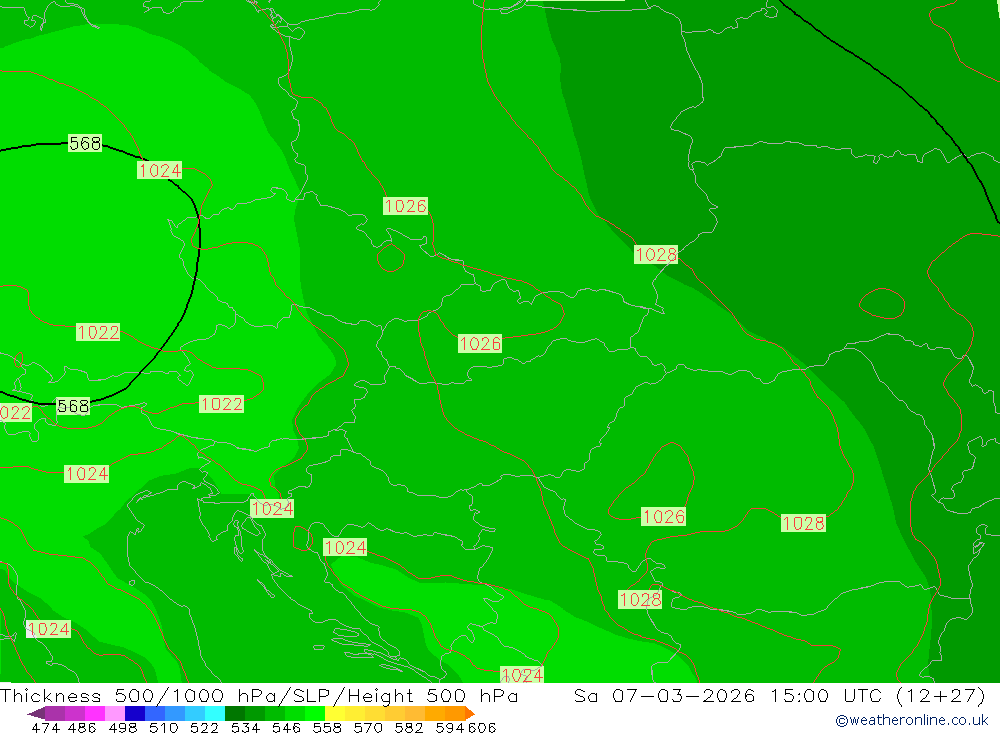Select the light pink legend swatch
1000x733 pixels.
pos(115,713)
